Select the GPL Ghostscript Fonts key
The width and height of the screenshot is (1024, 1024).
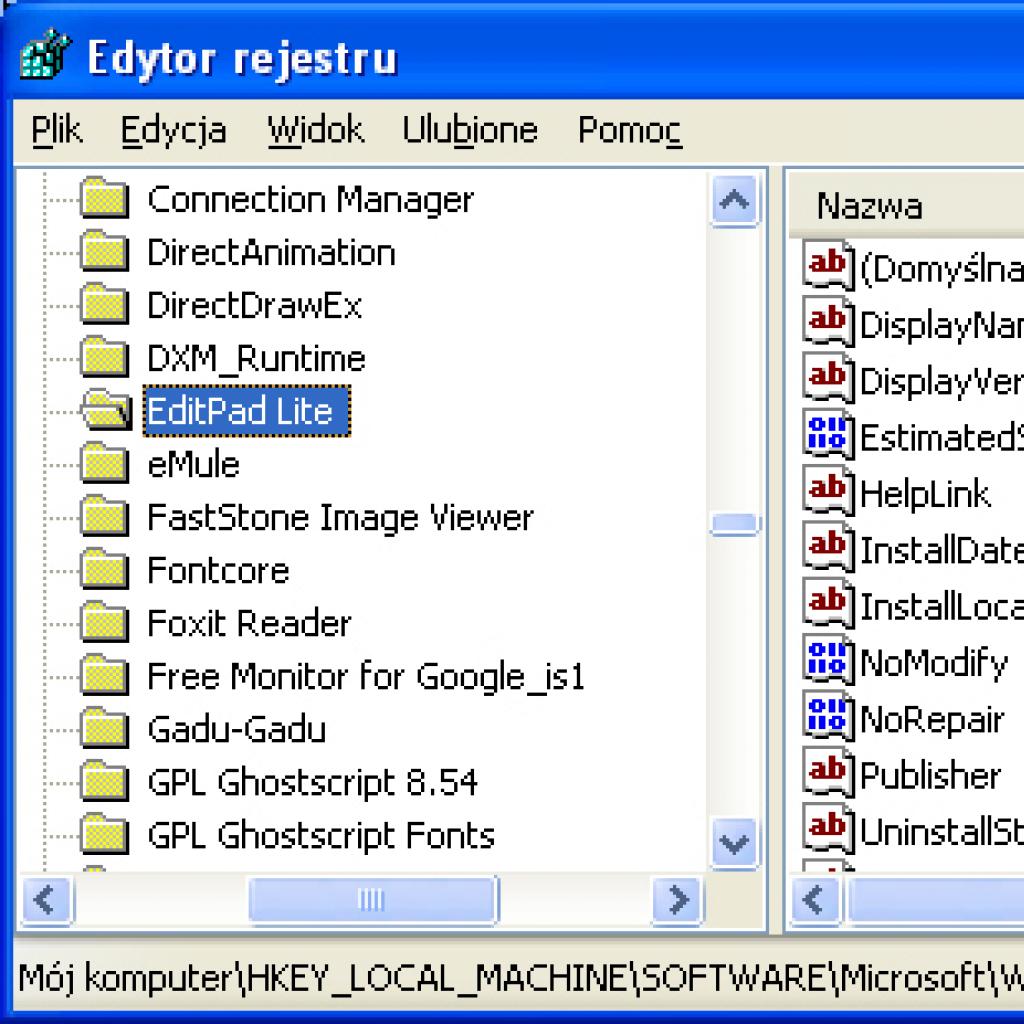321,836
